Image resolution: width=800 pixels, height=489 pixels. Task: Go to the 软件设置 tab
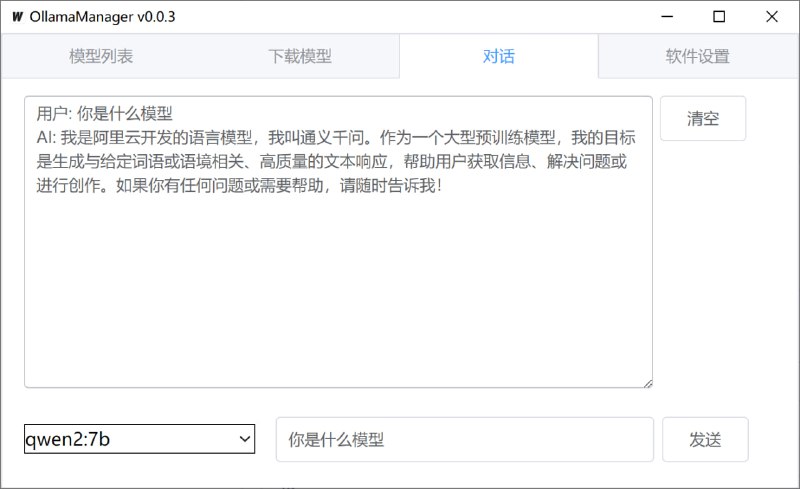click(x=697, y=56)
